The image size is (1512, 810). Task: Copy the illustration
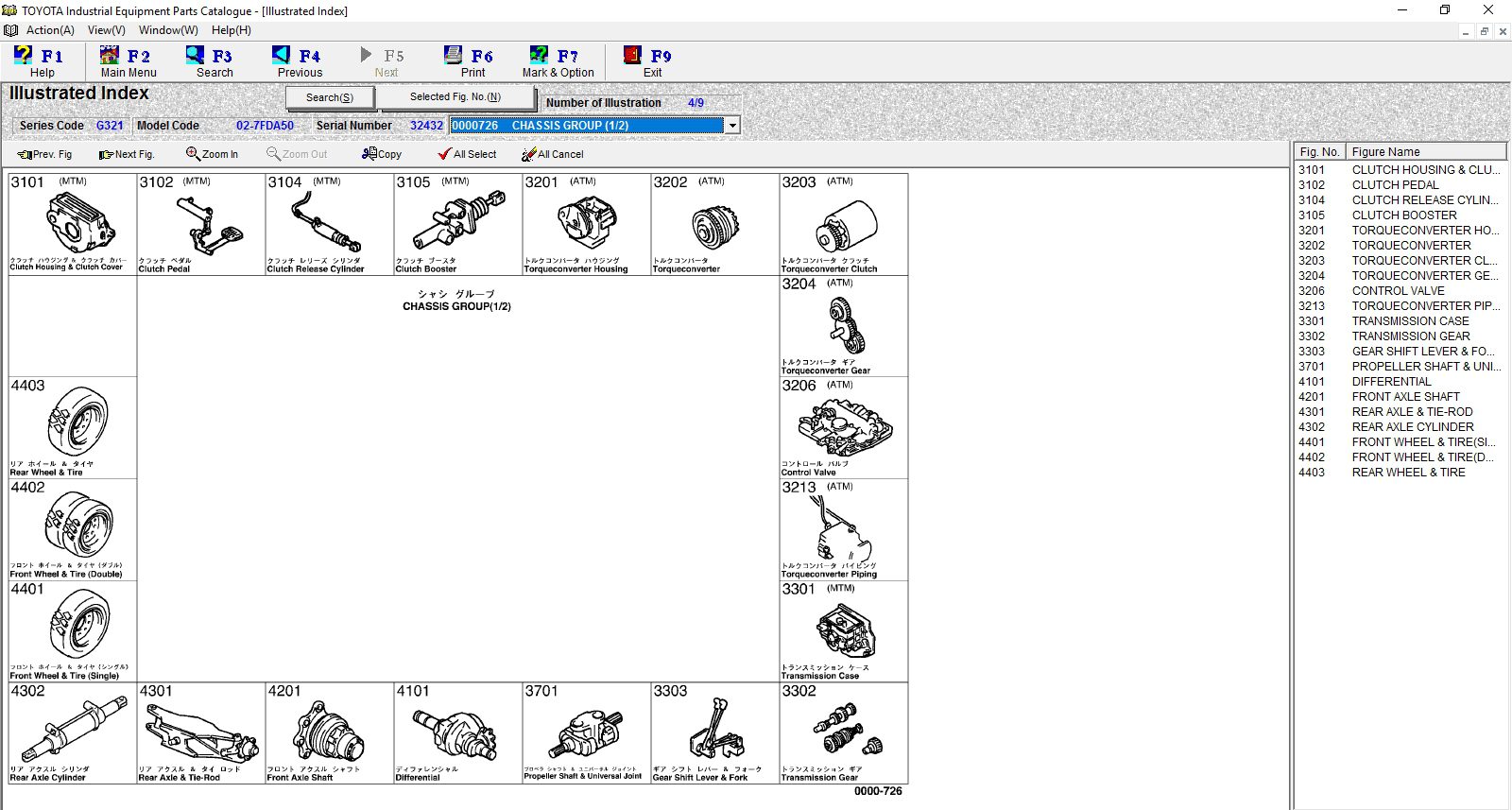point(382,154)
